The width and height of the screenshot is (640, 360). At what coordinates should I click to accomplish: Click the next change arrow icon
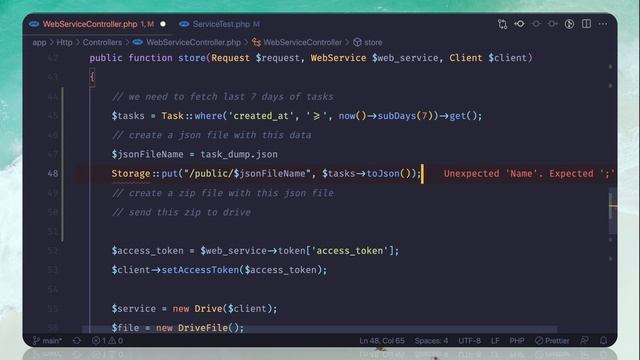click(553, 24)
